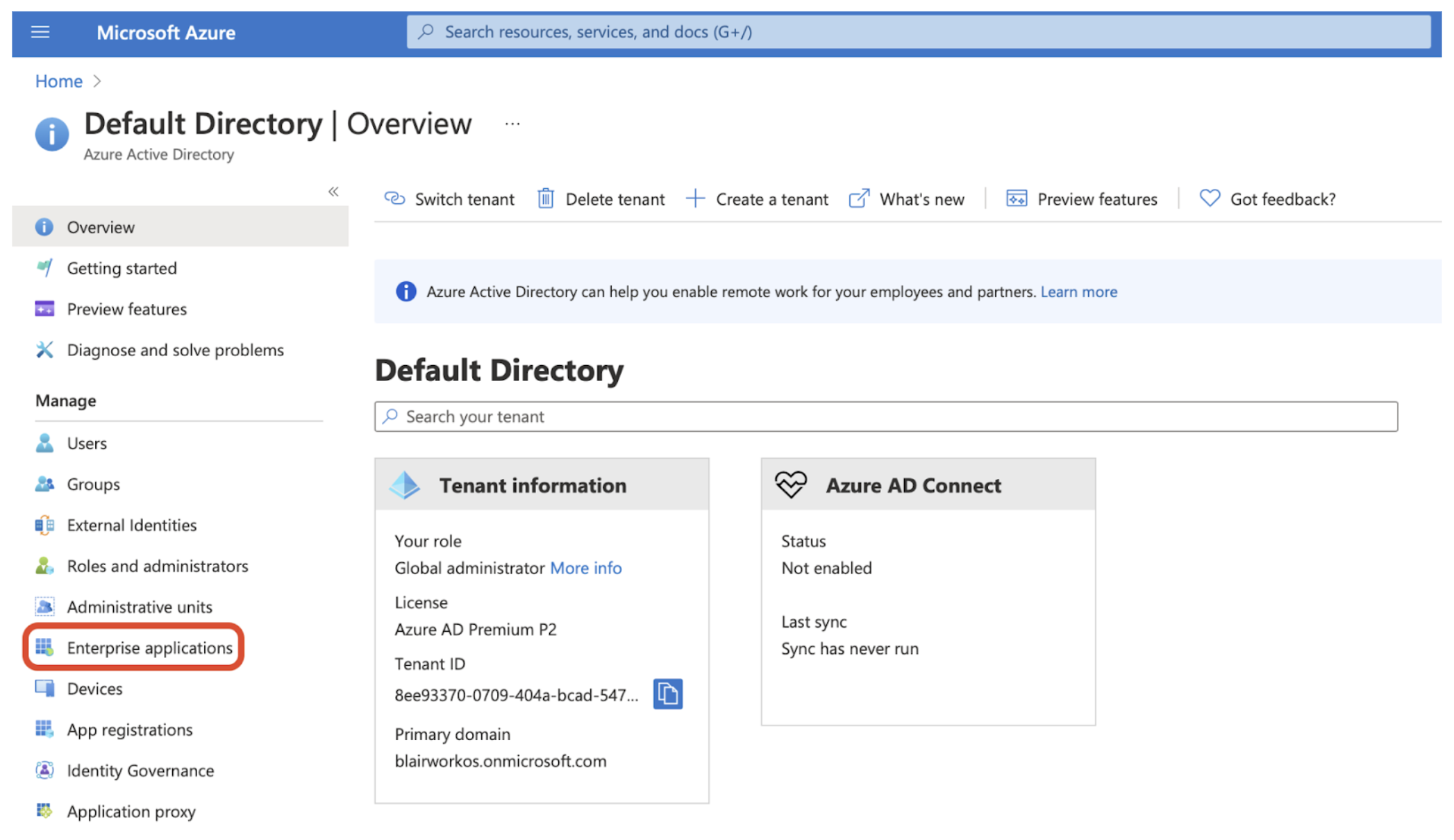Image resolution: width=1454 pixels, height=840 pixels.
Task: Click in the Search resources box
Action: pos(919,32)
